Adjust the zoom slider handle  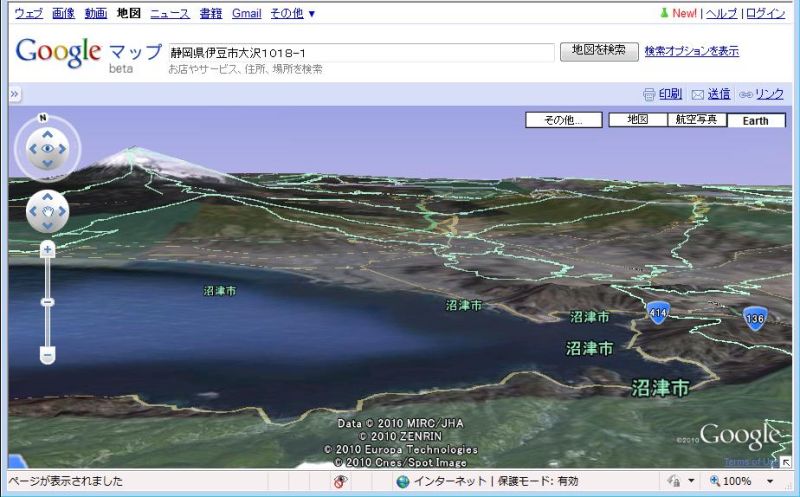coord(47,302)
